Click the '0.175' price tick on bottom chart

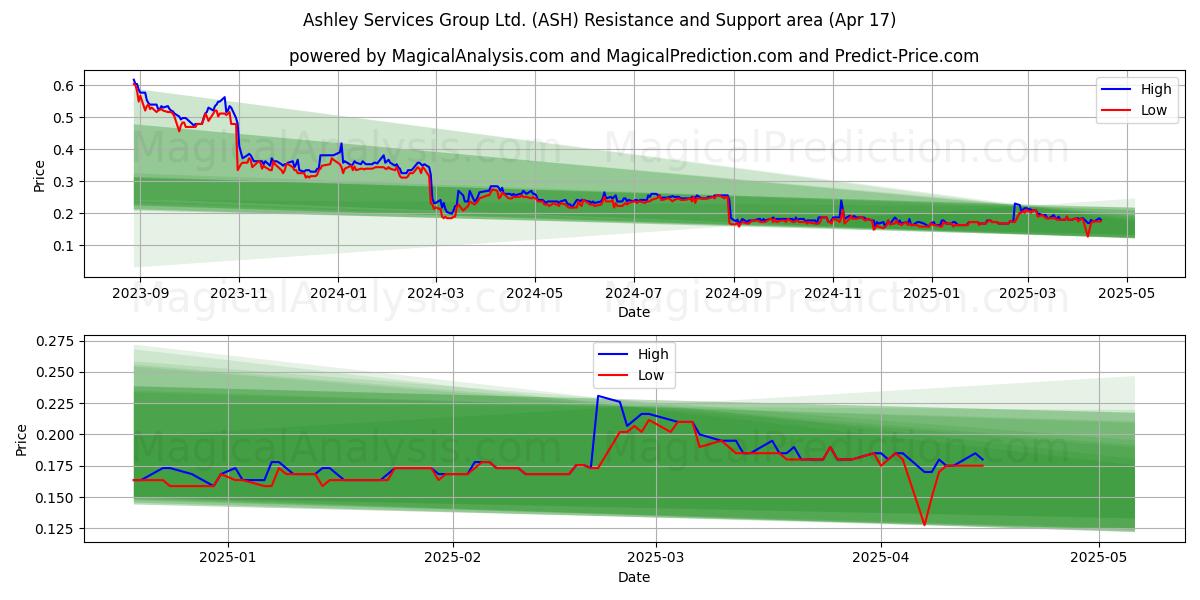[x=55, y=467]
